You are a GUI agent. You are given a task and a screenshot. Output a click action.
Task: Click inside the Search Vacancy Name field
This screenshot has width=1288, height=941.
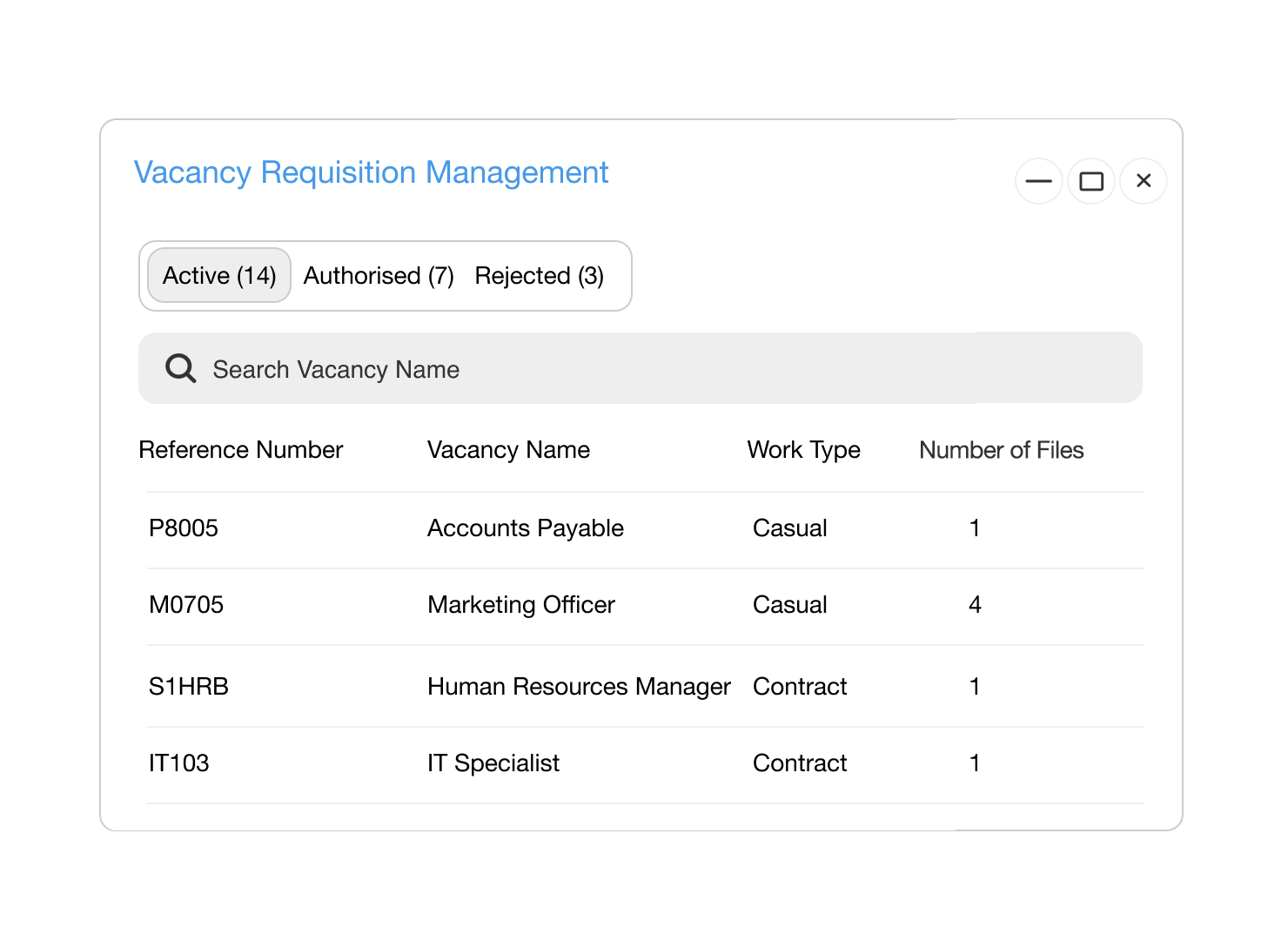coord(522,368)
